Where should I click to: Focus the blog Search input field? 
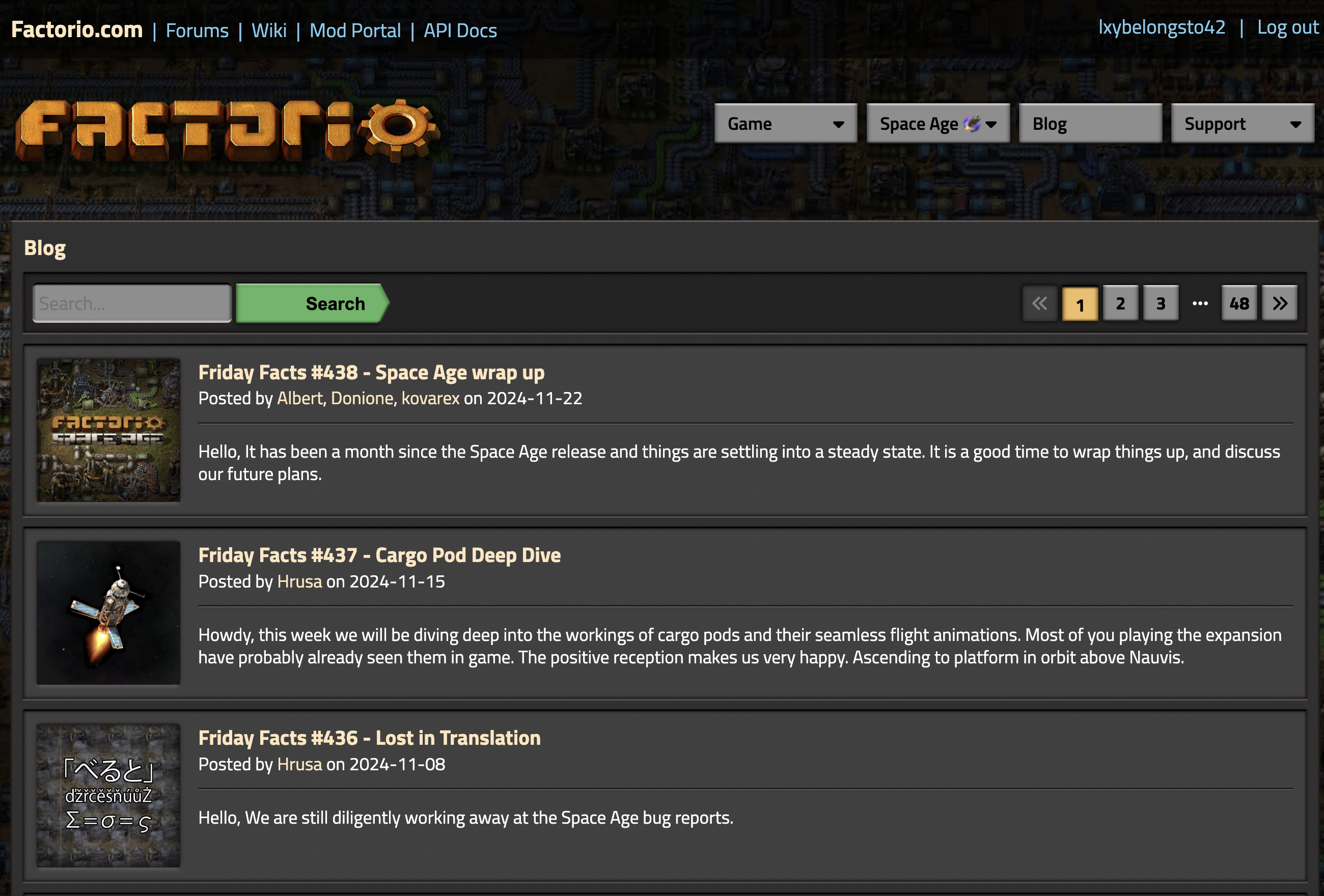(x=132, y=303)
